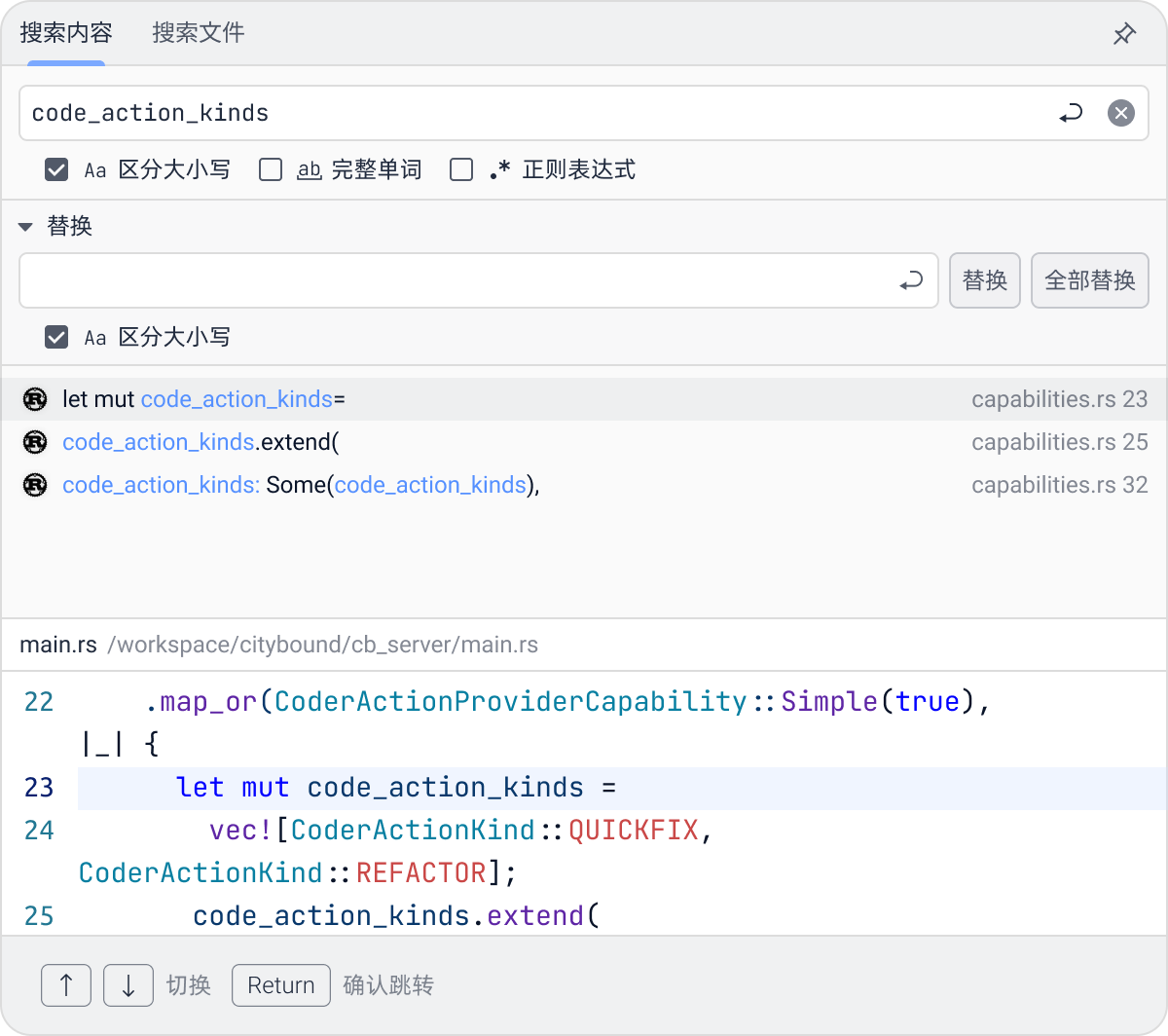The width and height of the screenshot is (1168, 1036).
Task: Clear the search field with the X icon
Action: (x=1121, y=113)
